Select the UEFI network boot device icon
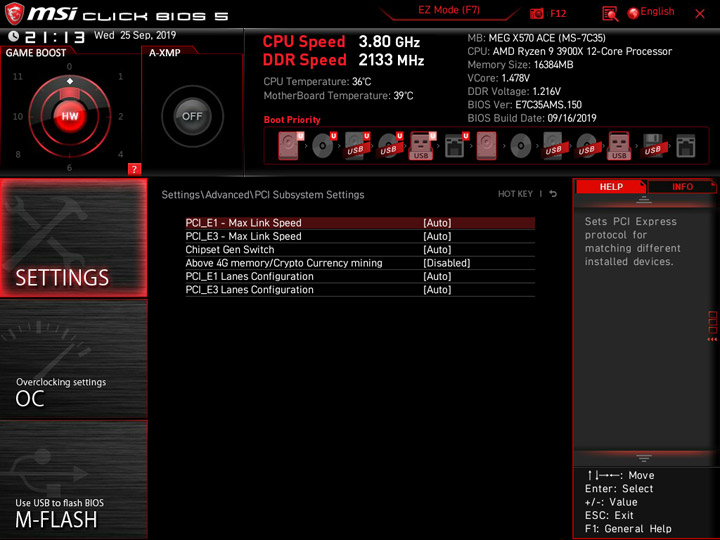 point(456,146)
